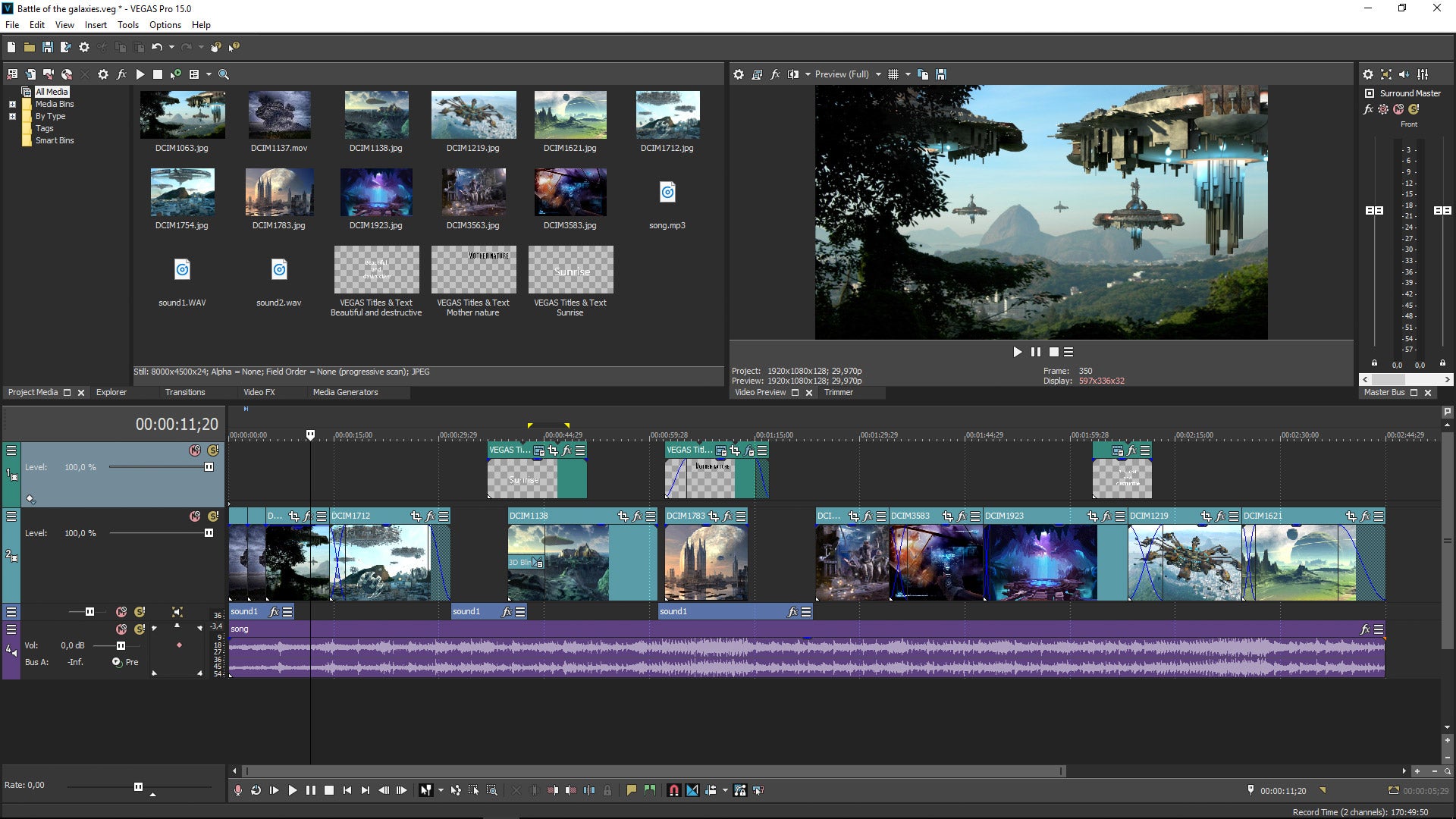
Task: Toggle the mute button on song audio track
Action: (x=120, y=628)
